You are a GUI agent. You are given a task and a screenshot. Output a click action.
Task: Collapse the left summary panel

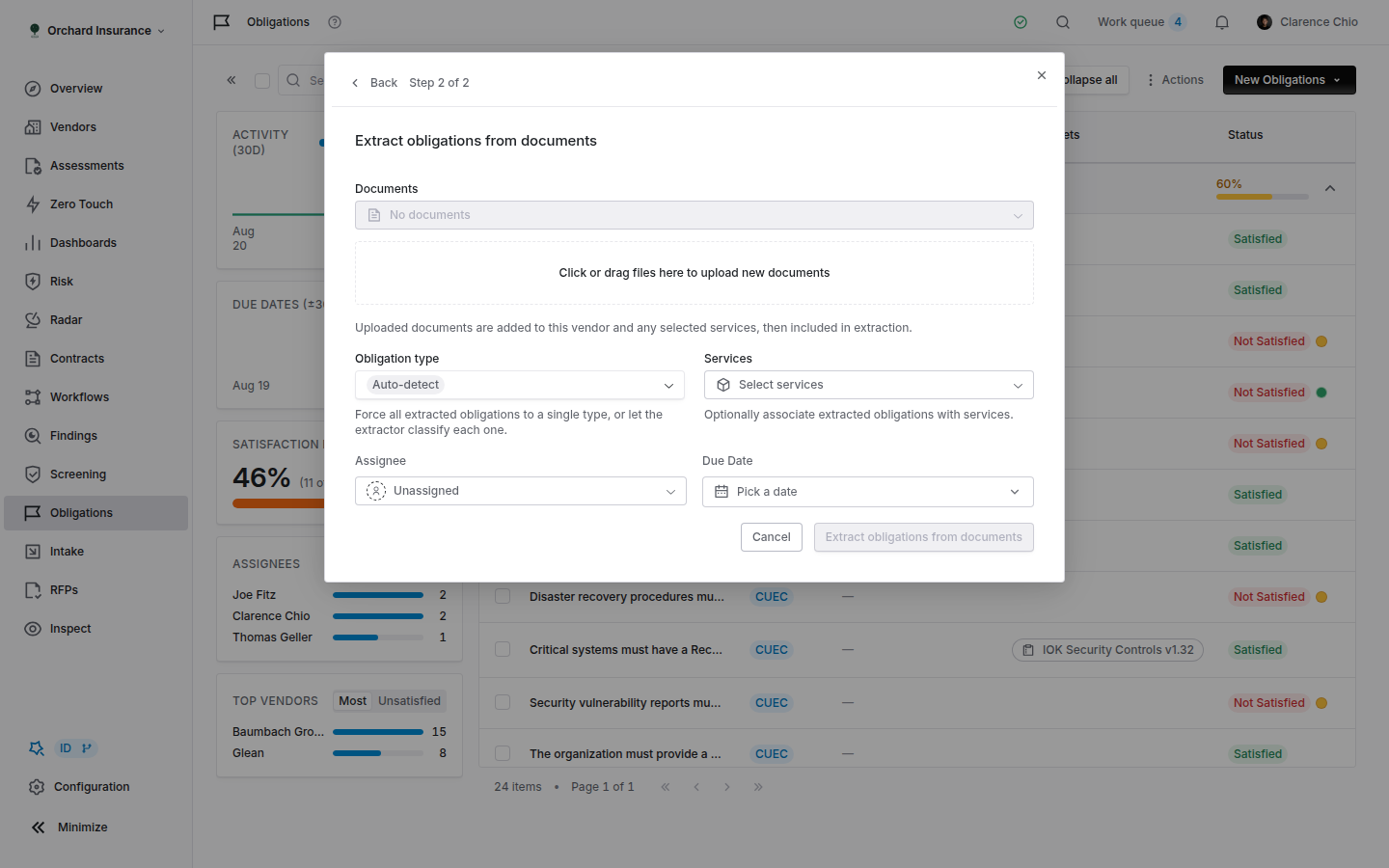231,80
